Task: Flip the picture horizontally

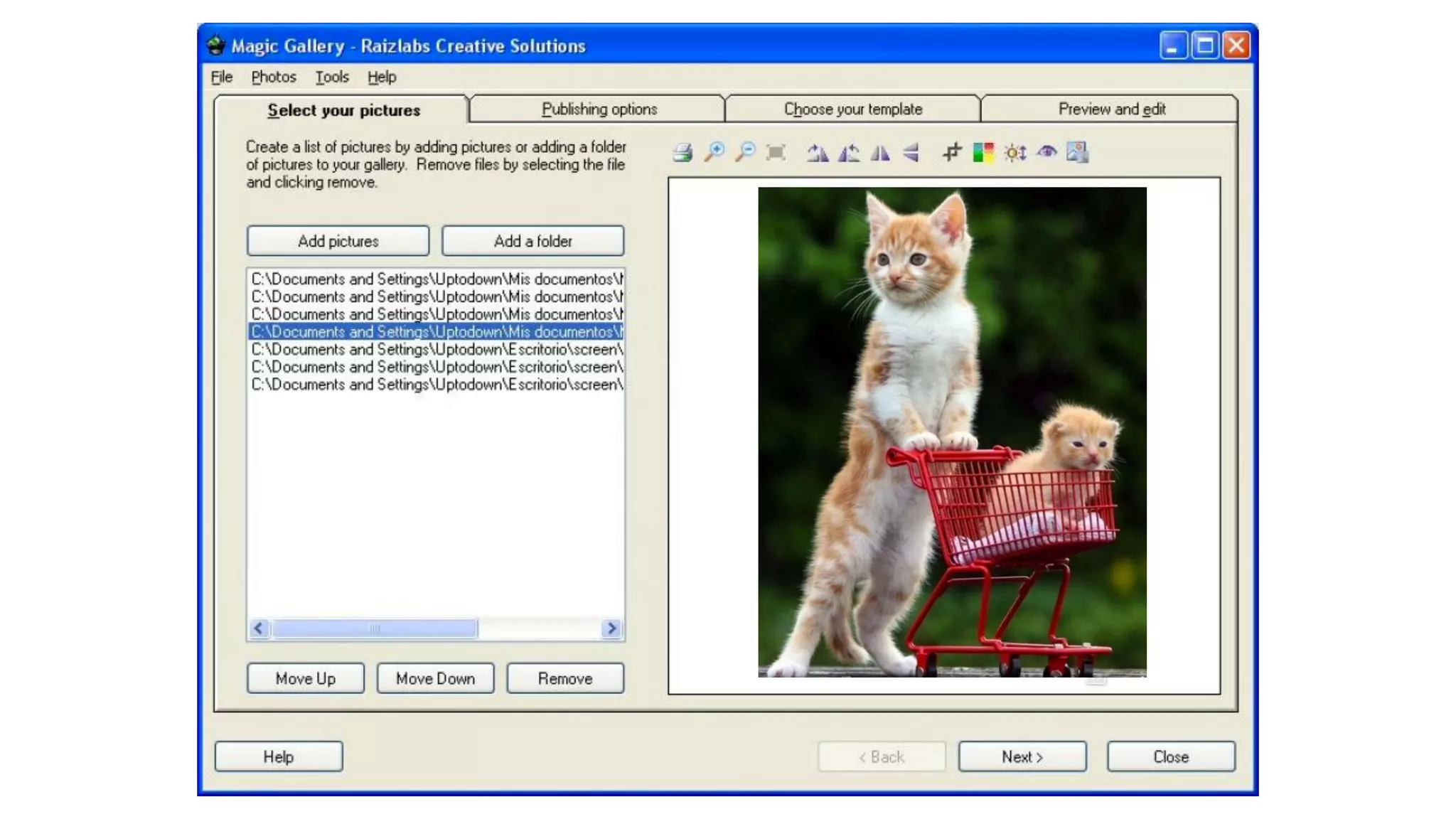Action: coord(880,152)
